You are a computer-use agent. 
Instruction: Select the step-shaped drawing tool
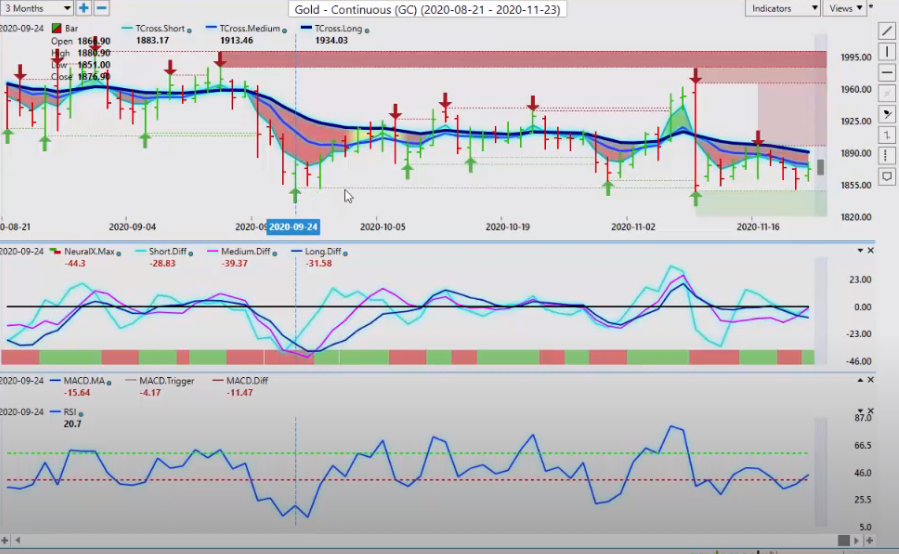[x=887, y=135]
